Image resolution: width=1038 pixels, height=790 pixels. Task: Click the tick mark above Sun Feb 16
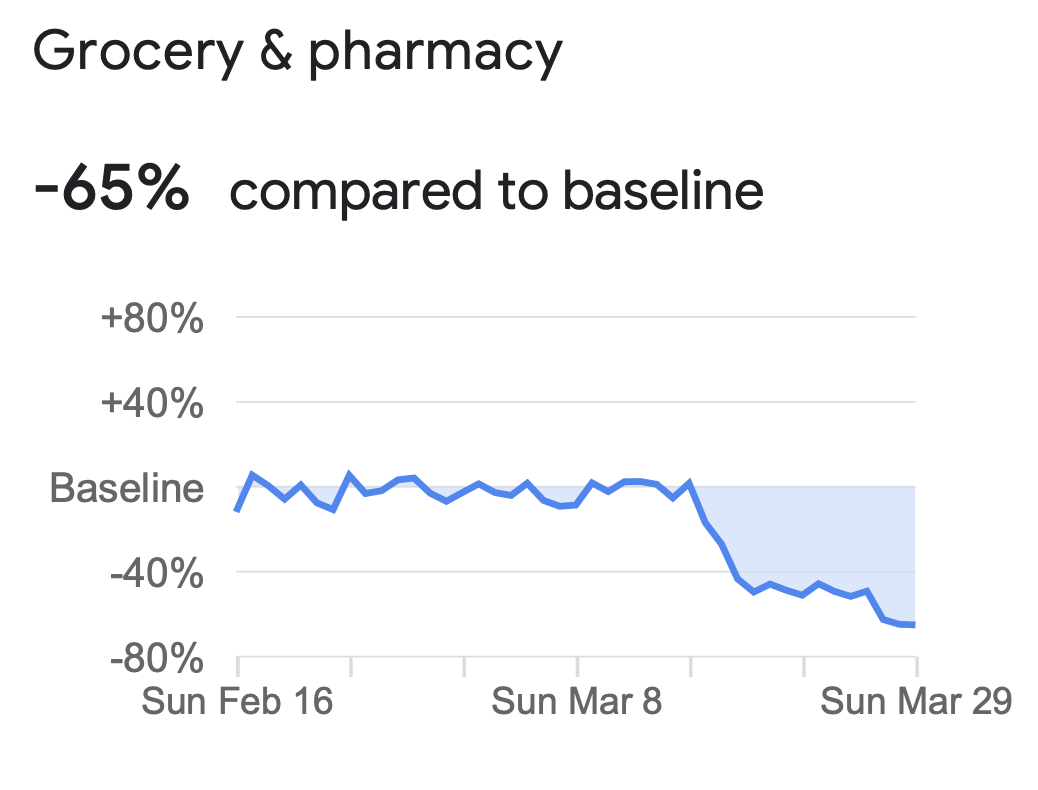238,667
